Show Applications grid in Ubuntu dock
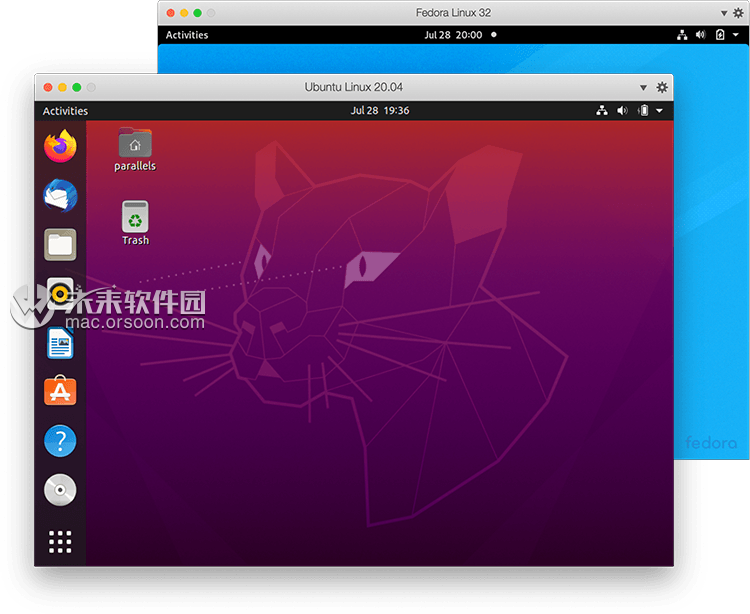Screen dimensions: 750x614 point(60,541)
